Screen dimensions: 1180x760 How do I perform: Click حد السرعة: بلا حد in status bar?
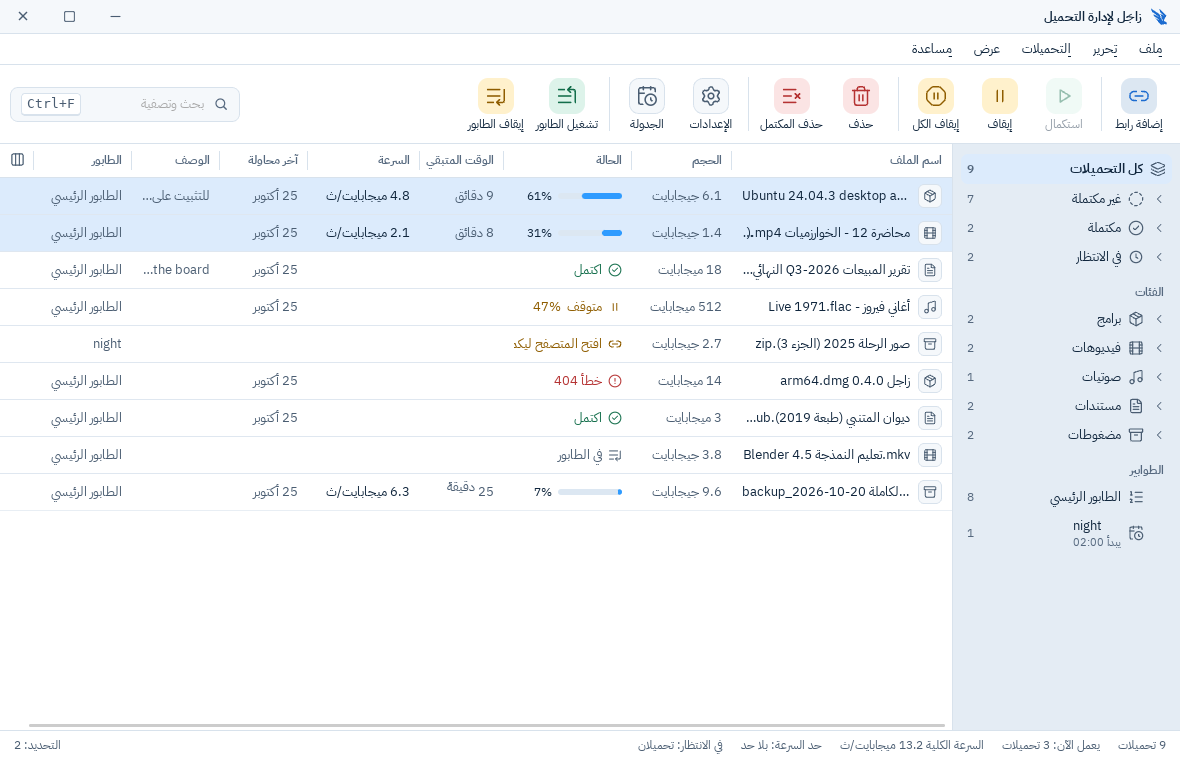(781, 745)
